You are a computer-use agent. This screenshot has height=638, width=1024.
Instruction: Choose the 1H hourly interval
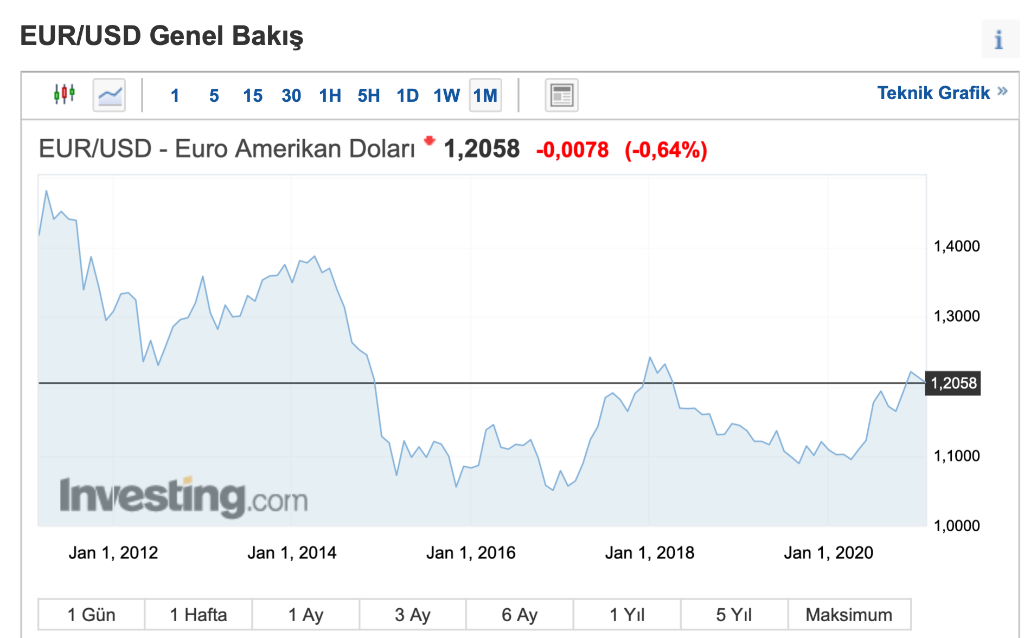tap(330, 96)
